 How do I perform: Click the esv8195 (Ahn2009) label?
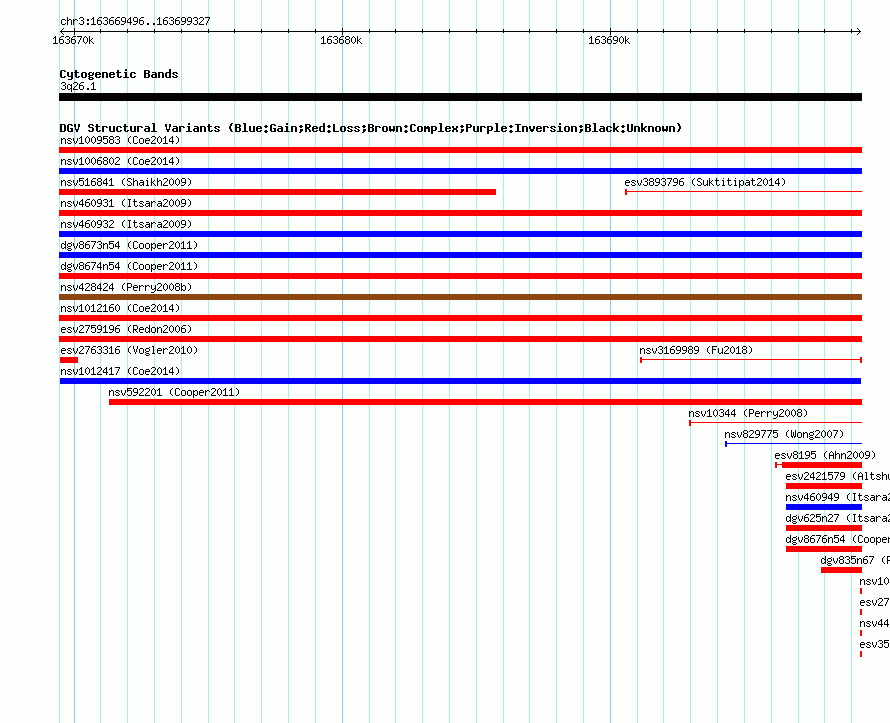[x=825, y=455]
